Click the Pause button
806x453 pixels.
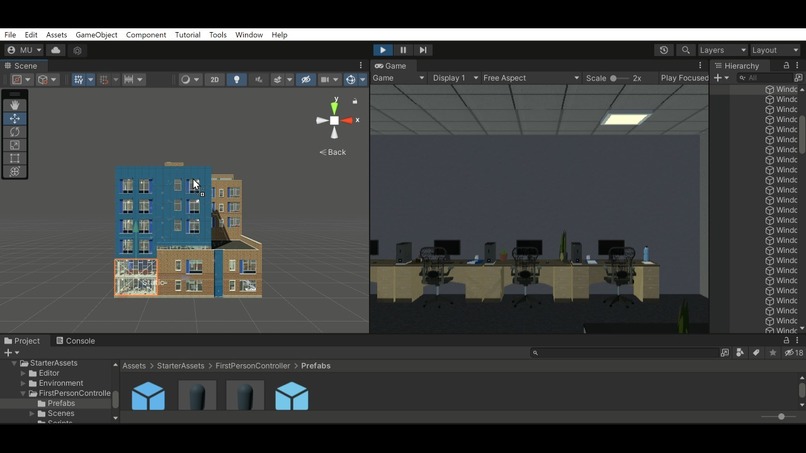click(403, 50)
